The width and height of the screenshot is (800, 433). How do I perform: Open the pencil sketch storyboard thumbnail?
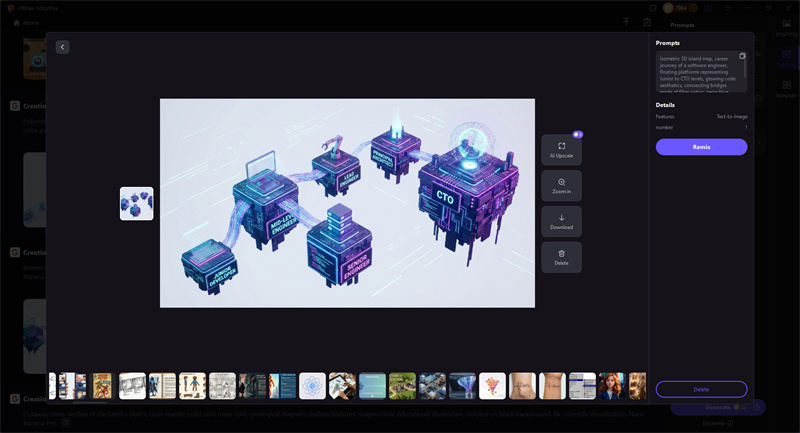(x=132, y=386)
